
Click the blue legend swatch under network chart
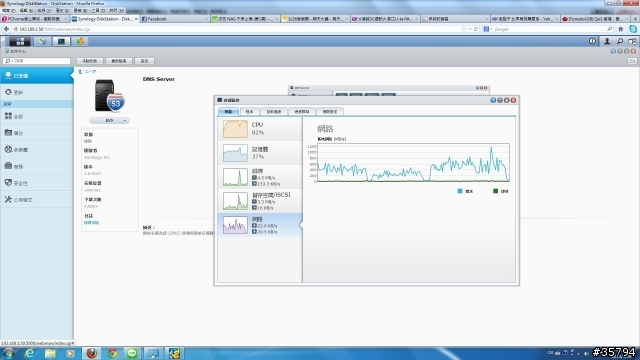click(x=460, y=191)
